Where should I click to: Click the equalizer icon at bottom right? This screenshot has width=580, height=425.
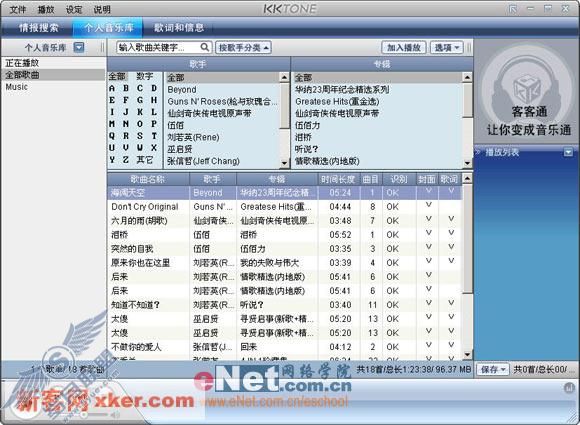pyautogui.click(x=569, y=388)
